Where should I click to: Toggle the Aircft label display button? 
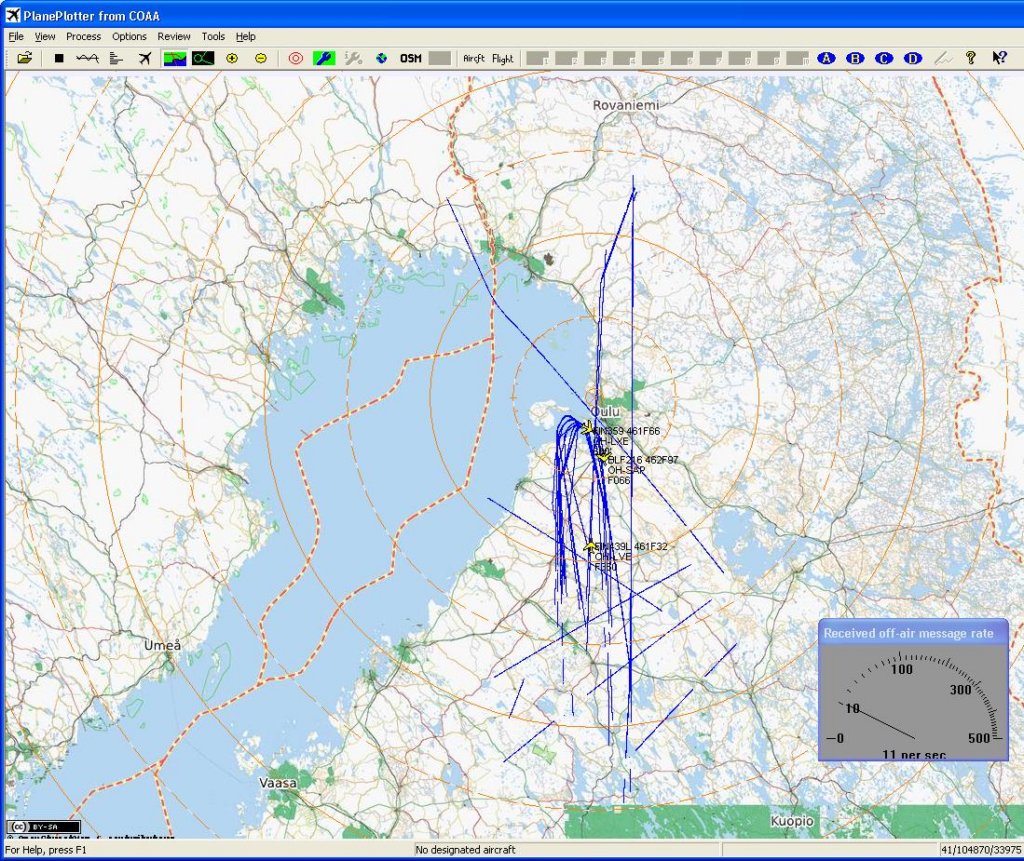click(x=473, y=58)
